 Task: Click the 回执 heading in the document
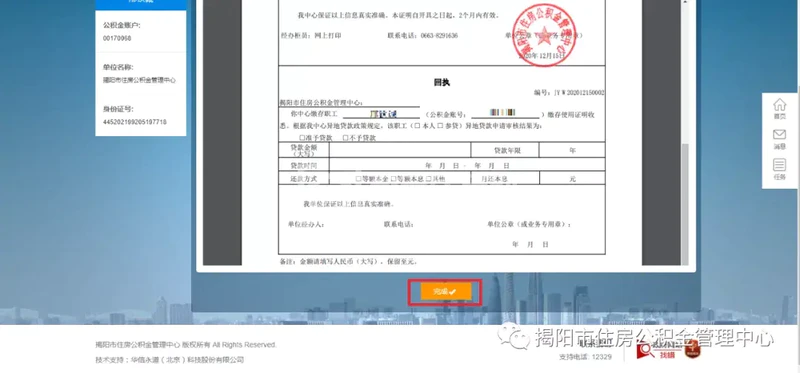point(442,82)
